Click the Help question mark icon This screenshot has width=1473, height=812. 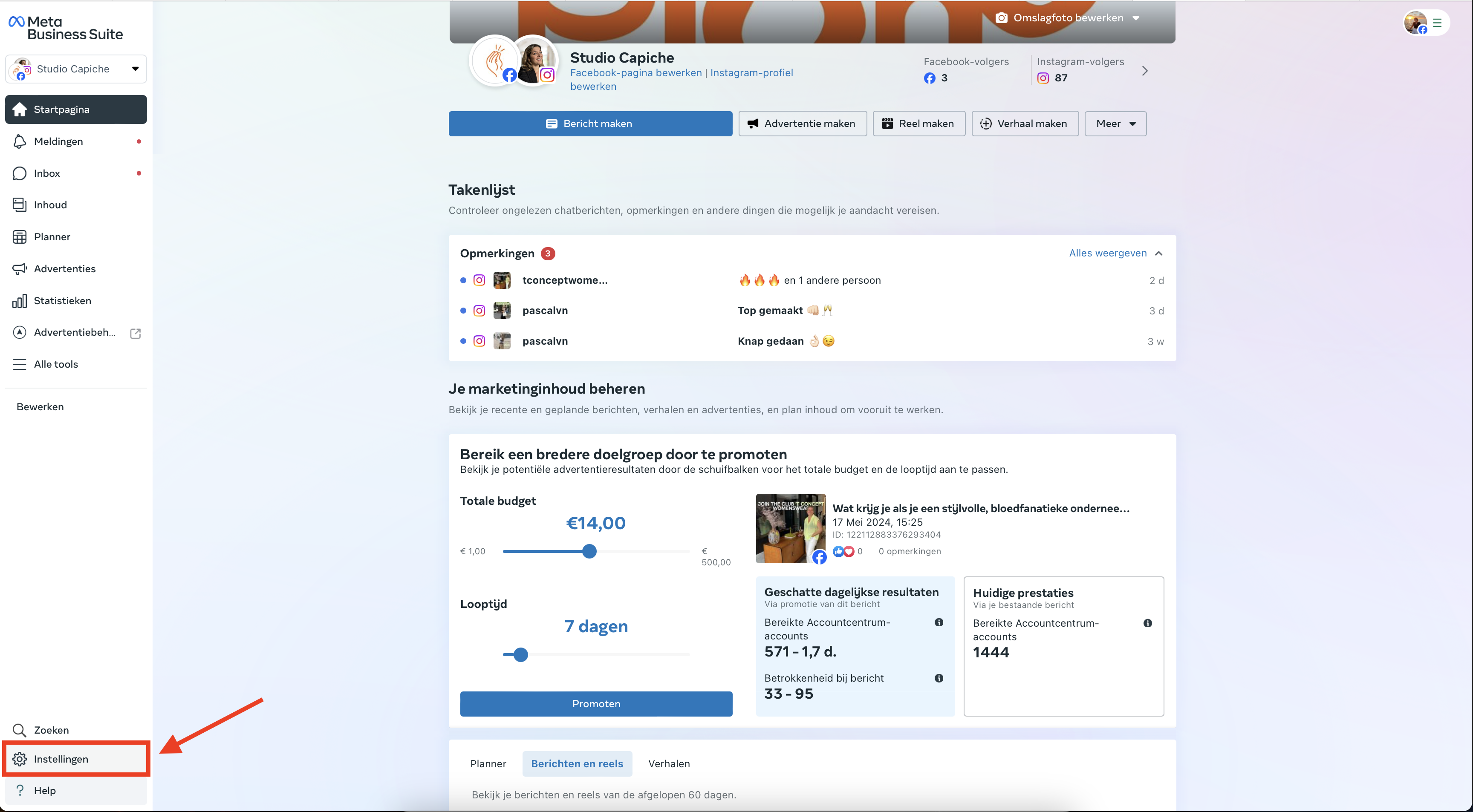coord(20,790)
